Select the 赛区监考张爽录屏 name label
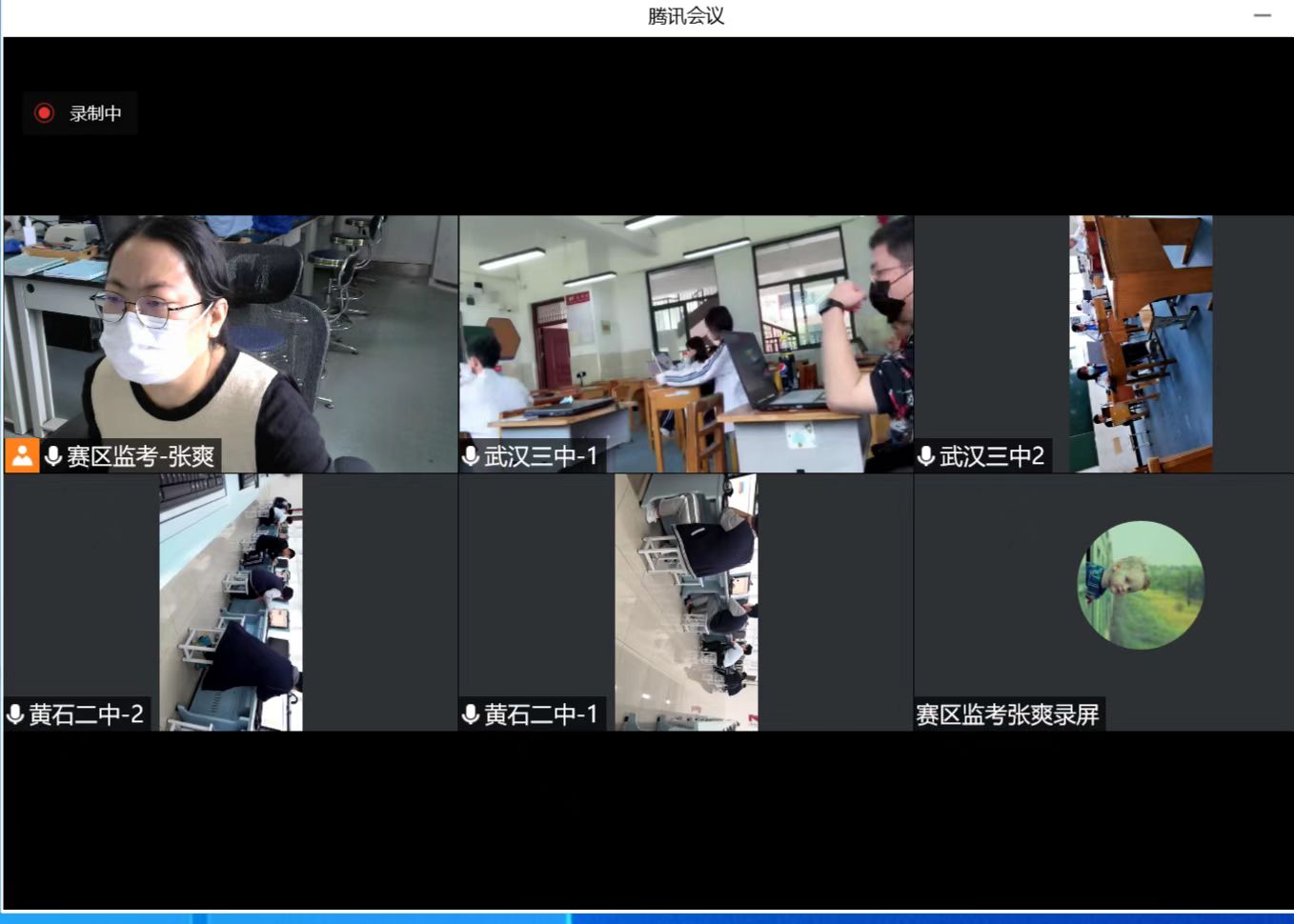 [1007, 714]
